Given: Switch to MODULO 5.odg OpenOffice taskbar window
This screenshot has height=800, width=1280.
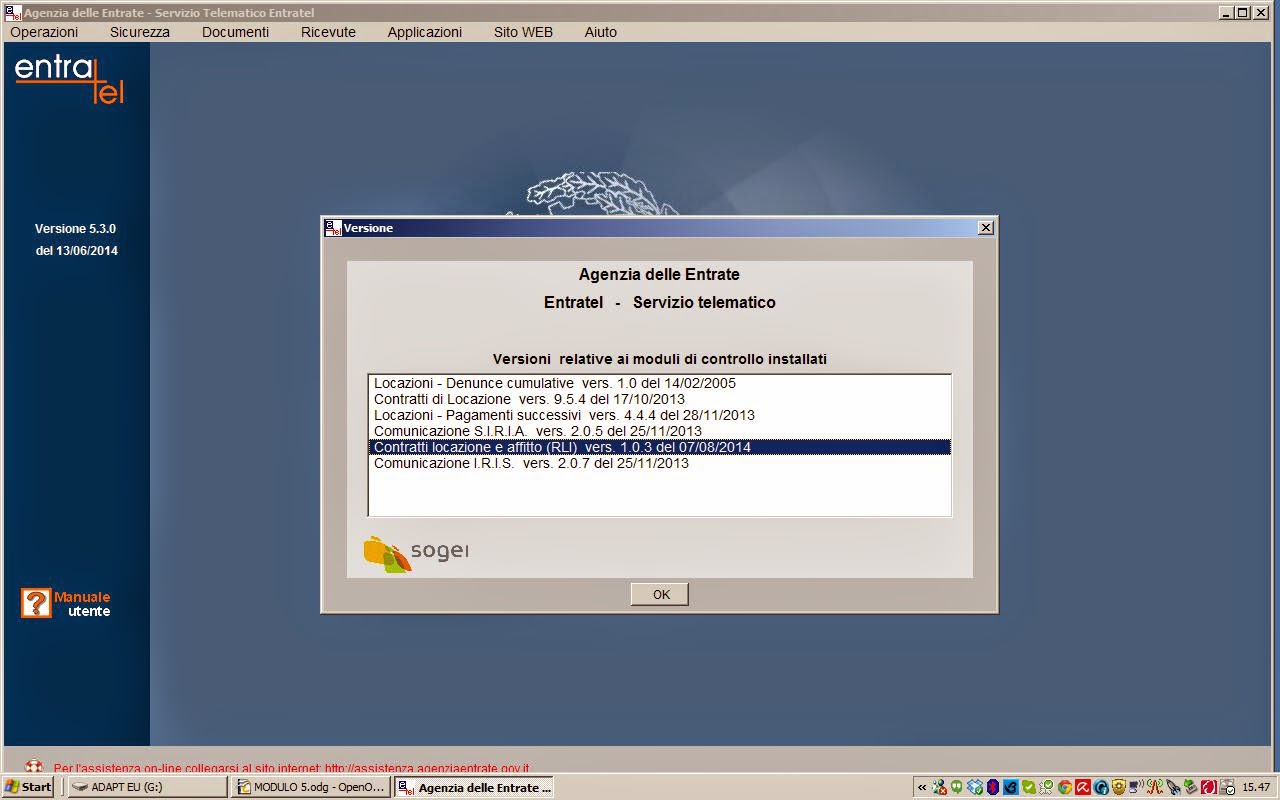Looking at the screenshot, I should (311, 787).
